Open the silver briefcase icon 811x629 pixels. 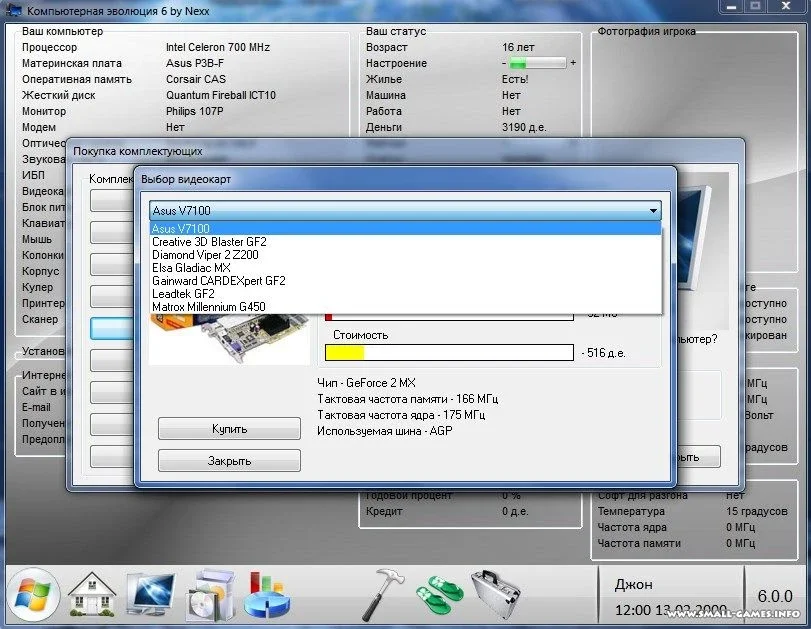(497, 594)
